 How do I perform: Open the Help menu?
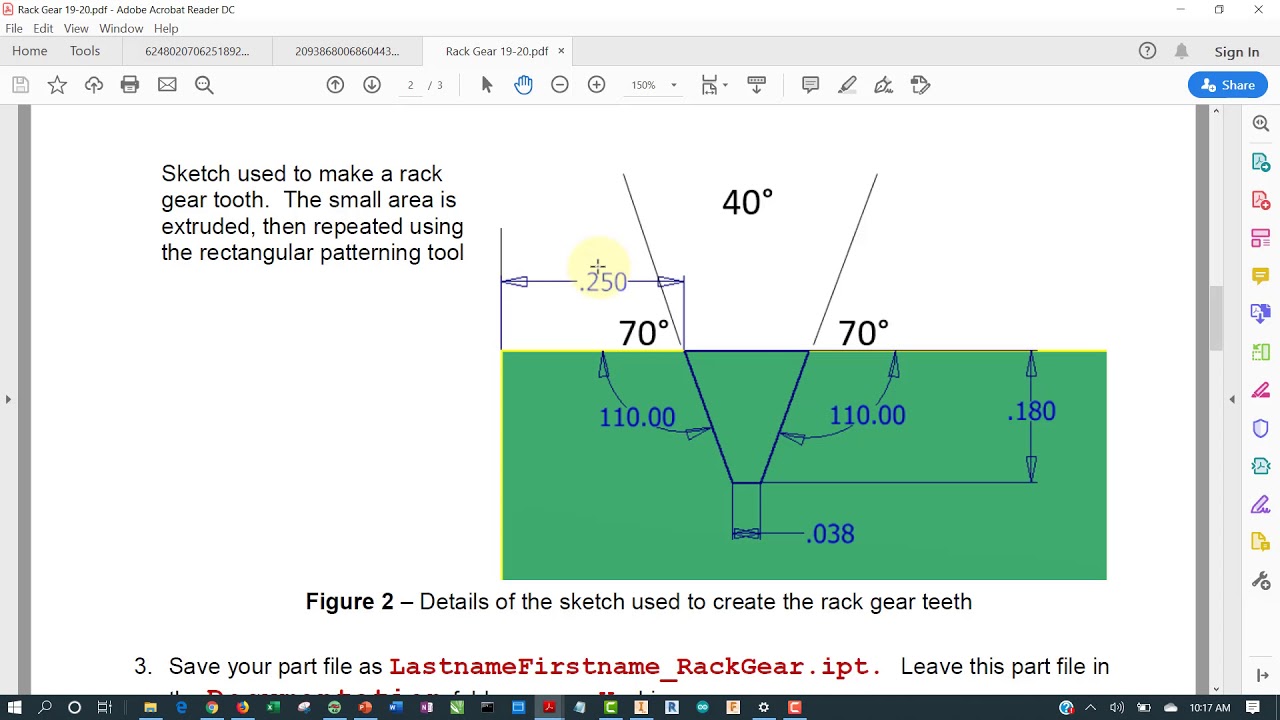pos(166,29)
